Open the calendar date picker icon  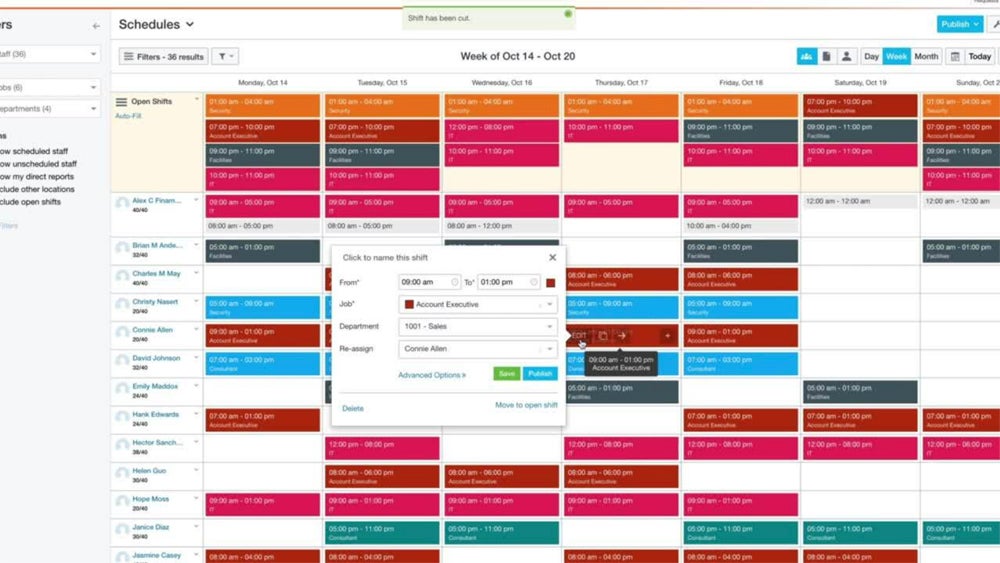(x=955, y=56)
